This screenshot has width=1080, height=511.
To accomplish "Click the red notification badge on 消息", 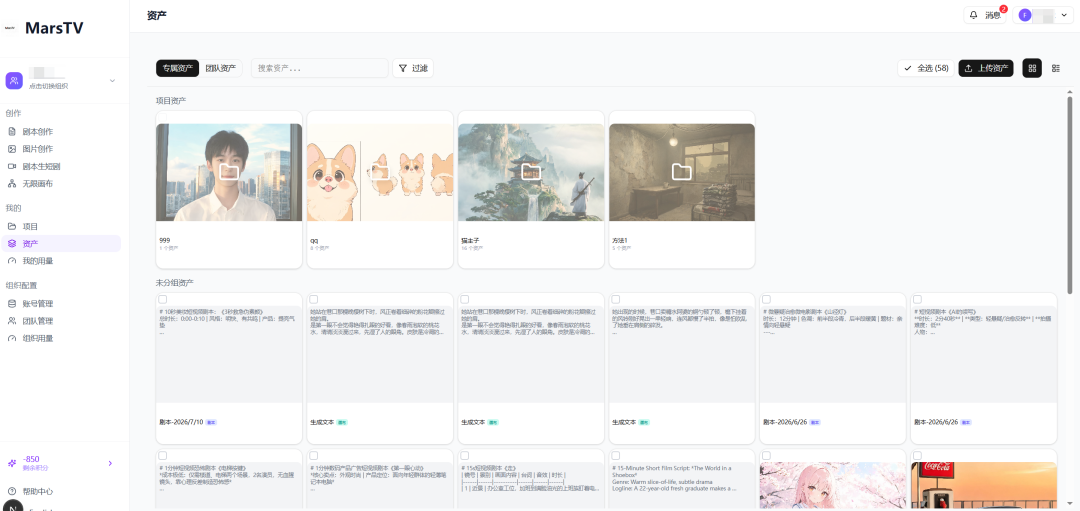I will [1004, 9].
